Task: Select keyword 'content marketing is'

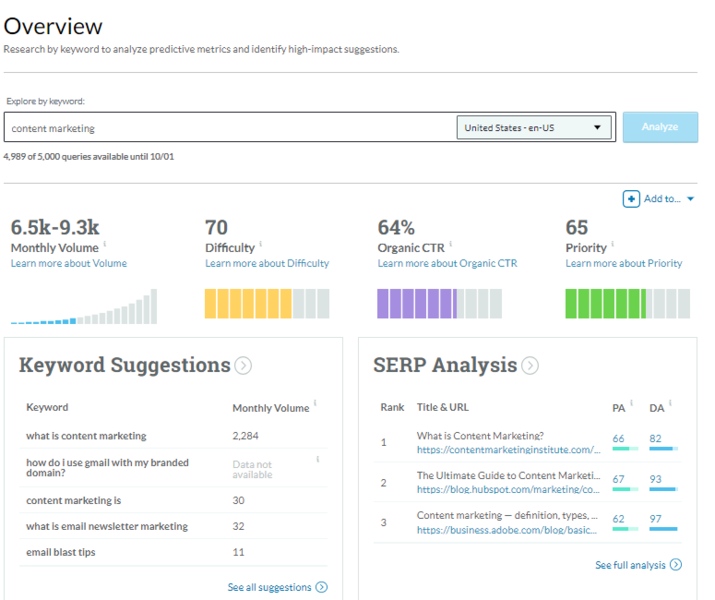Action: point(73,500)
